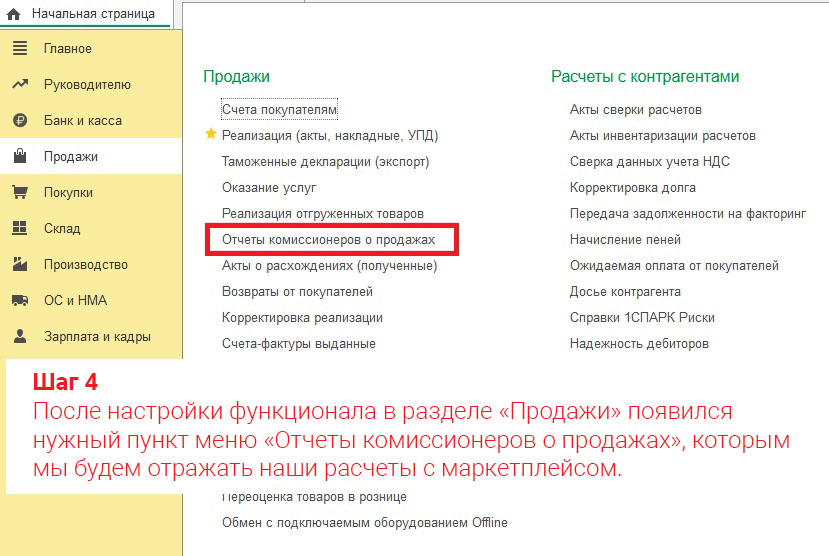
Task: Open Переоценка товаров в рознице
Action: pyautogui.click(x=314, y=497)
